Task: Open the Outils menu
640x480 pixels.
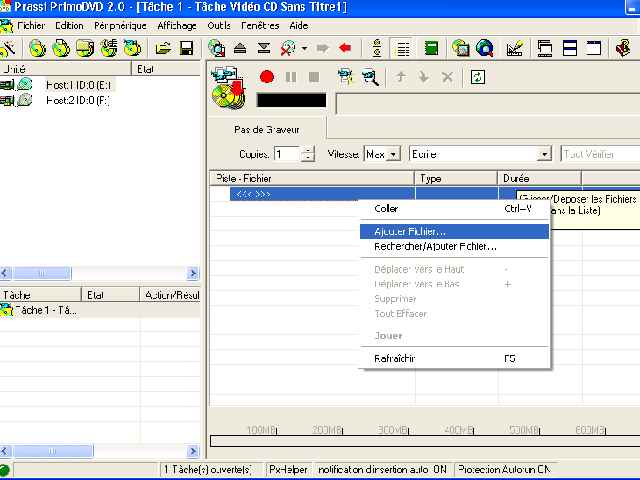Action: click(x=219, y=25)
